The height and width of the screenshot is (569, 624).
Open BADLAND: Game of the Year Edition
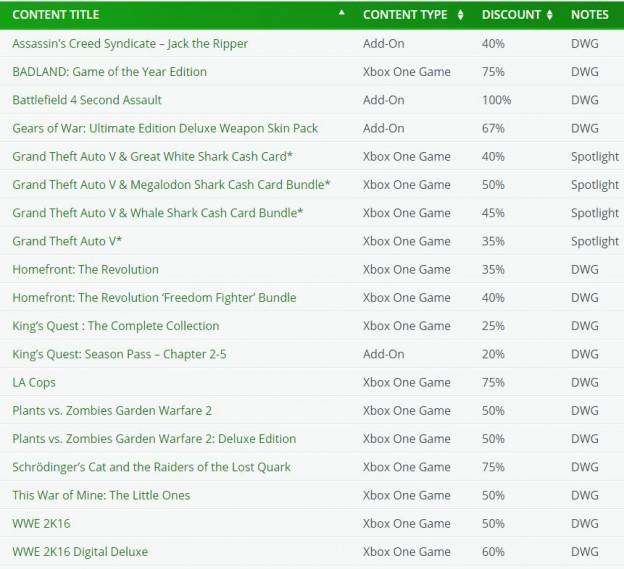[109, 72]
